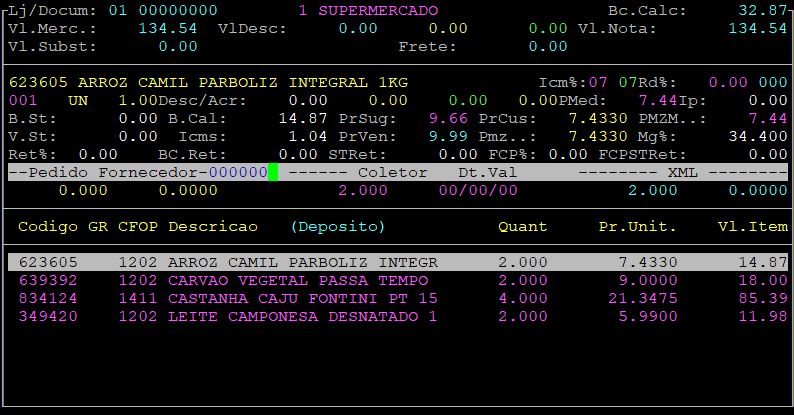
Task: Click the Vl.Item 11.98 cell
Action: click(763, 316)
